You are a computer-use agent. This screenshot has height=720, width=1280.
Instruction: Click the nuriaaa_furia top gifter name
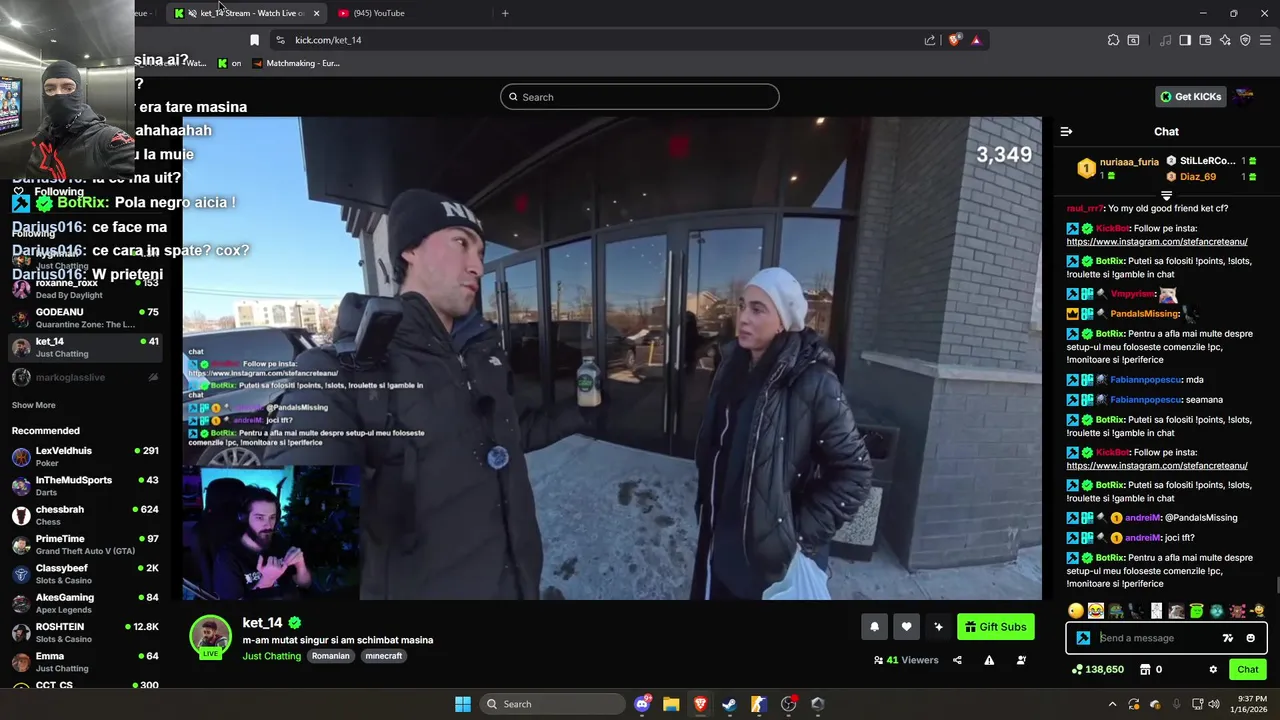coord(1129,162)
